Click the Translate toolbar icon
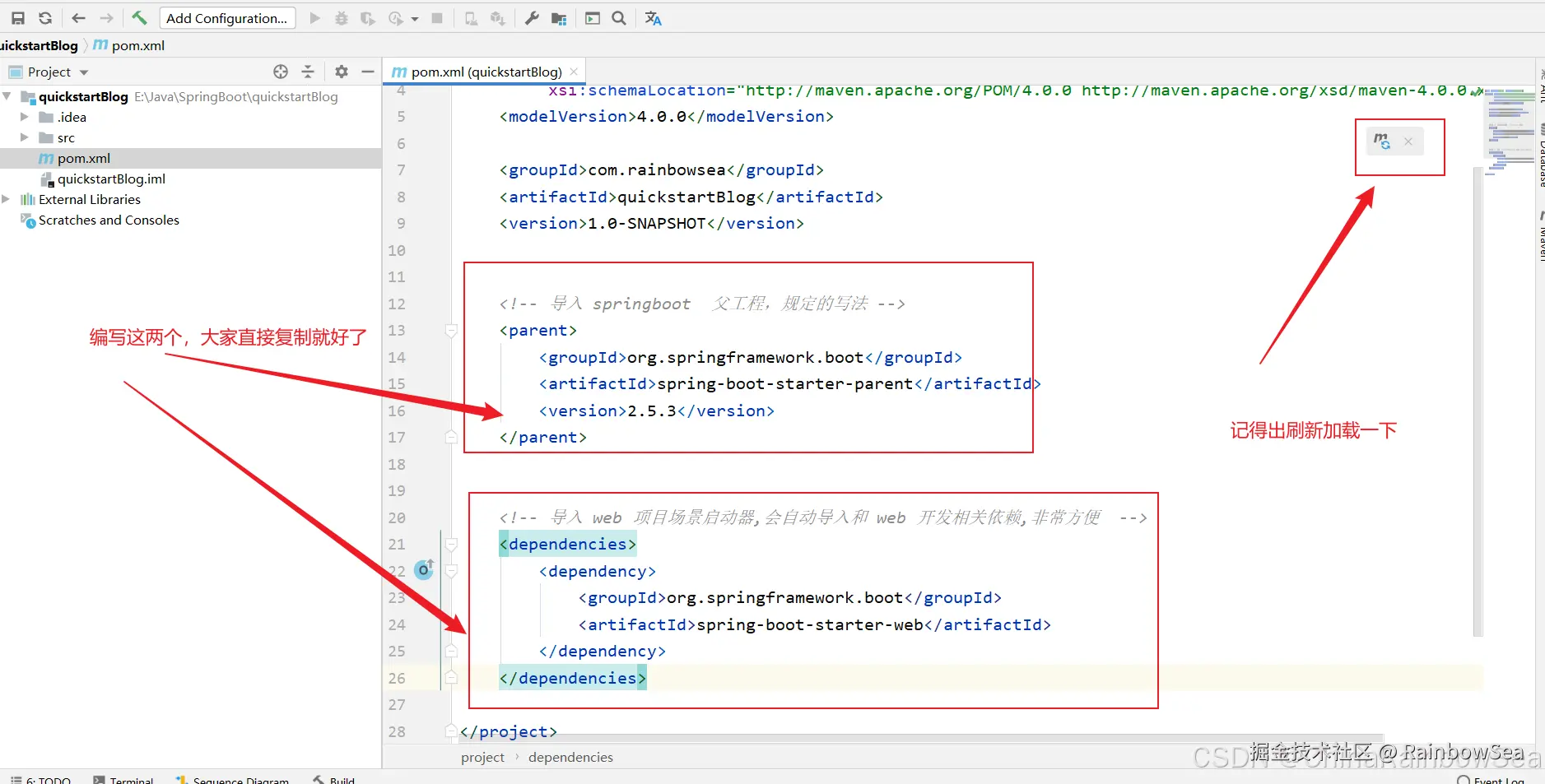1545x784 pixels. point(654,18)
